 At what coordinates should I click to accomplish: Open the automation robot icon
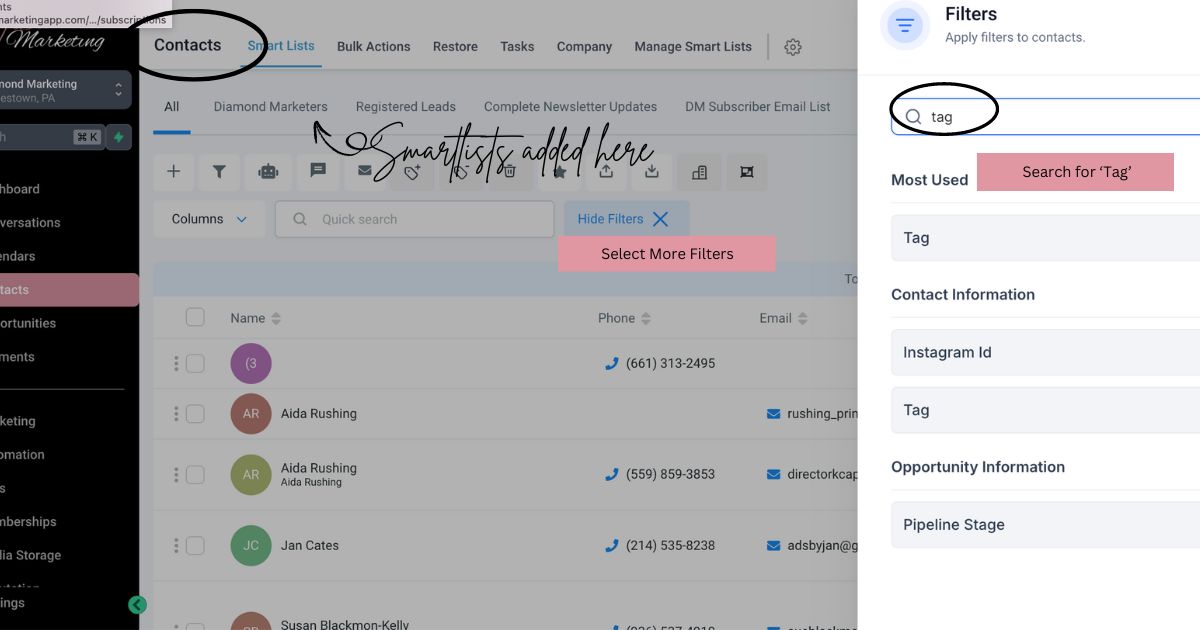coord(268,171)
